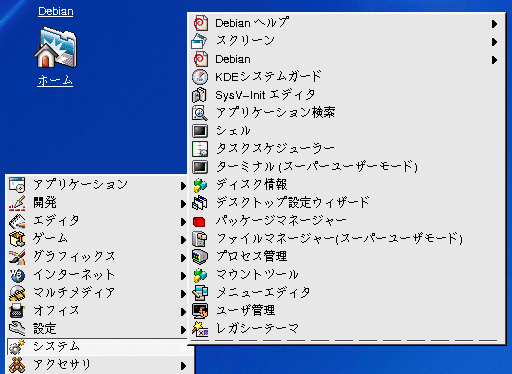
Task: Click the レガシーテーマ wand icon
Action: (200, 329)
